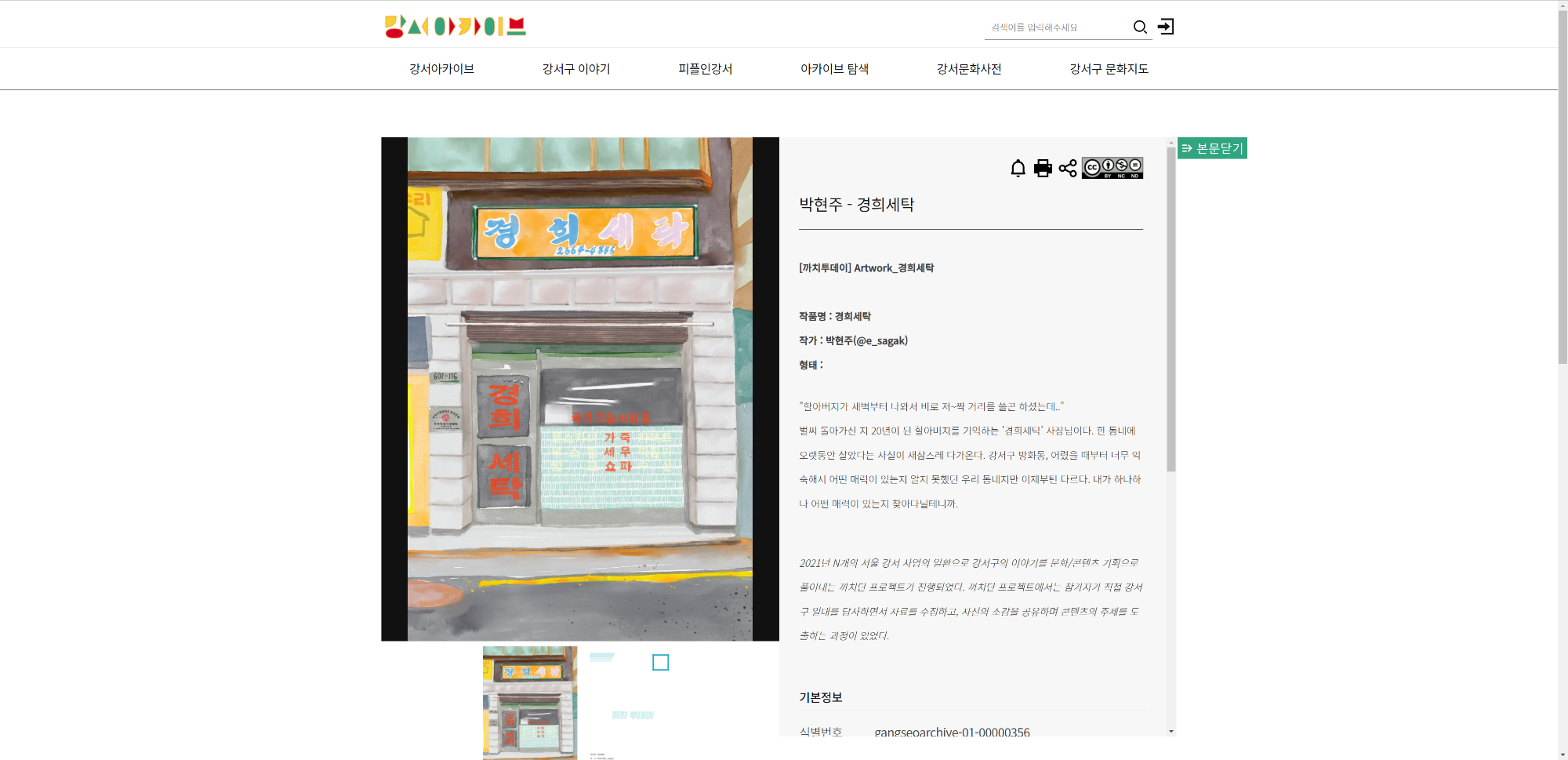Go to 피플인강서 menu
This screenshot has height=760, width=1568.
coord(706,69)
